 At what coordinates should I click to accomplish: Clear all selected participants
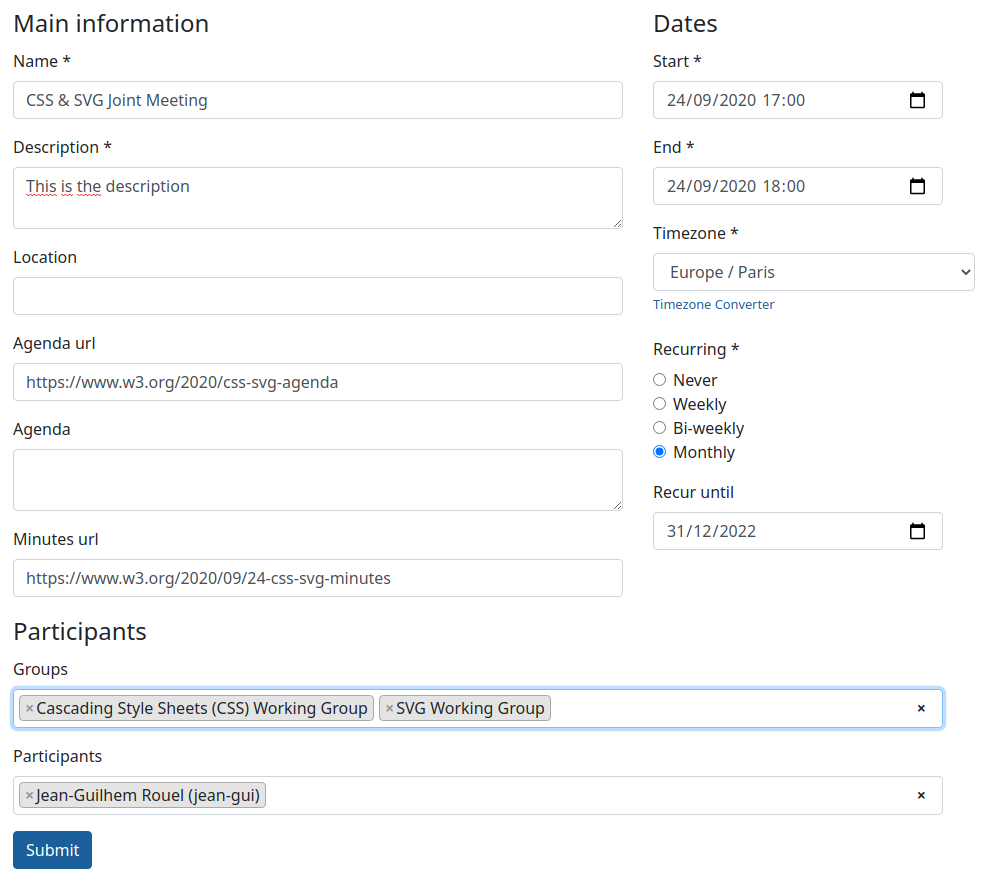[921, 796]
